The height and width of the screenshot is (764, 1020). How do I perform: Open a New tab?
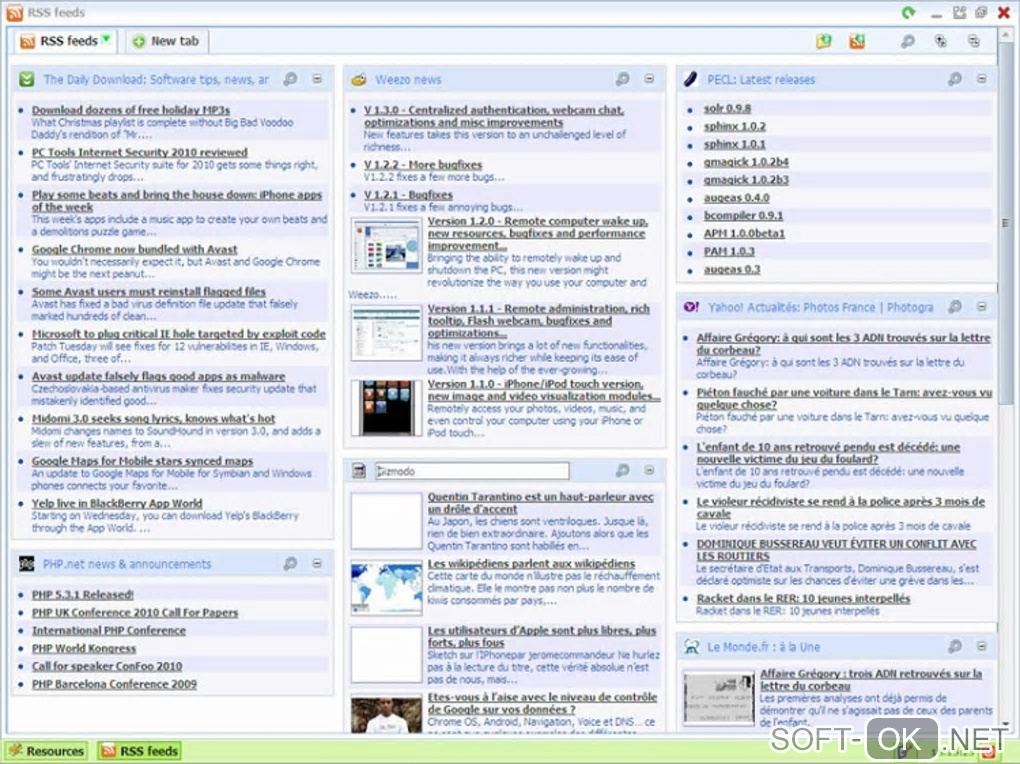(166, 41)
